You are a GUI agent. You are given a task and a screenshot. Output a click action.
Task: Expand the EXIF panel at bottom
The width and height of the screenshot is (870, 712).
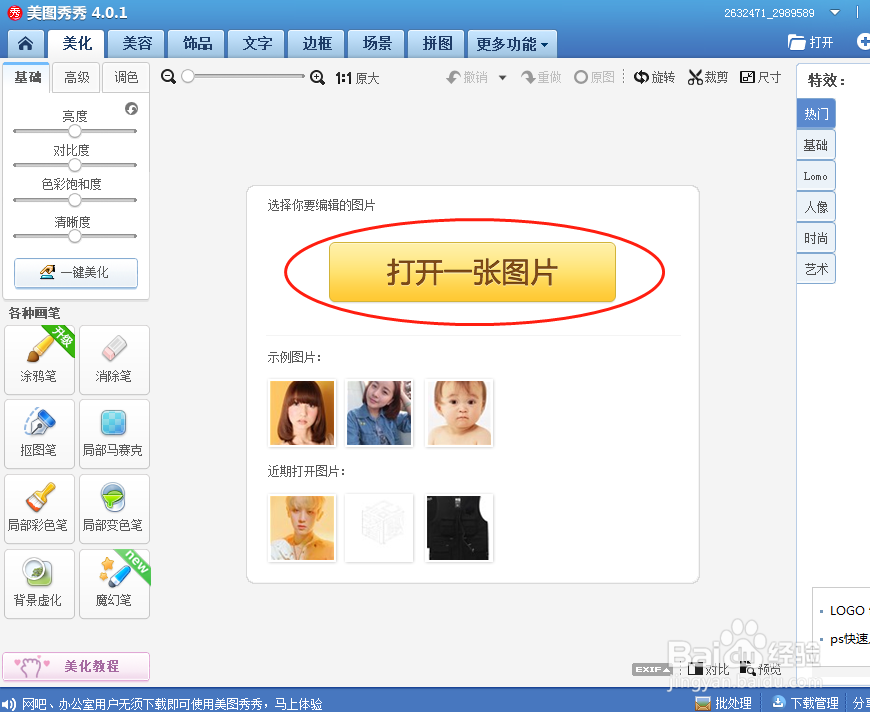click(x=652, y=669)
